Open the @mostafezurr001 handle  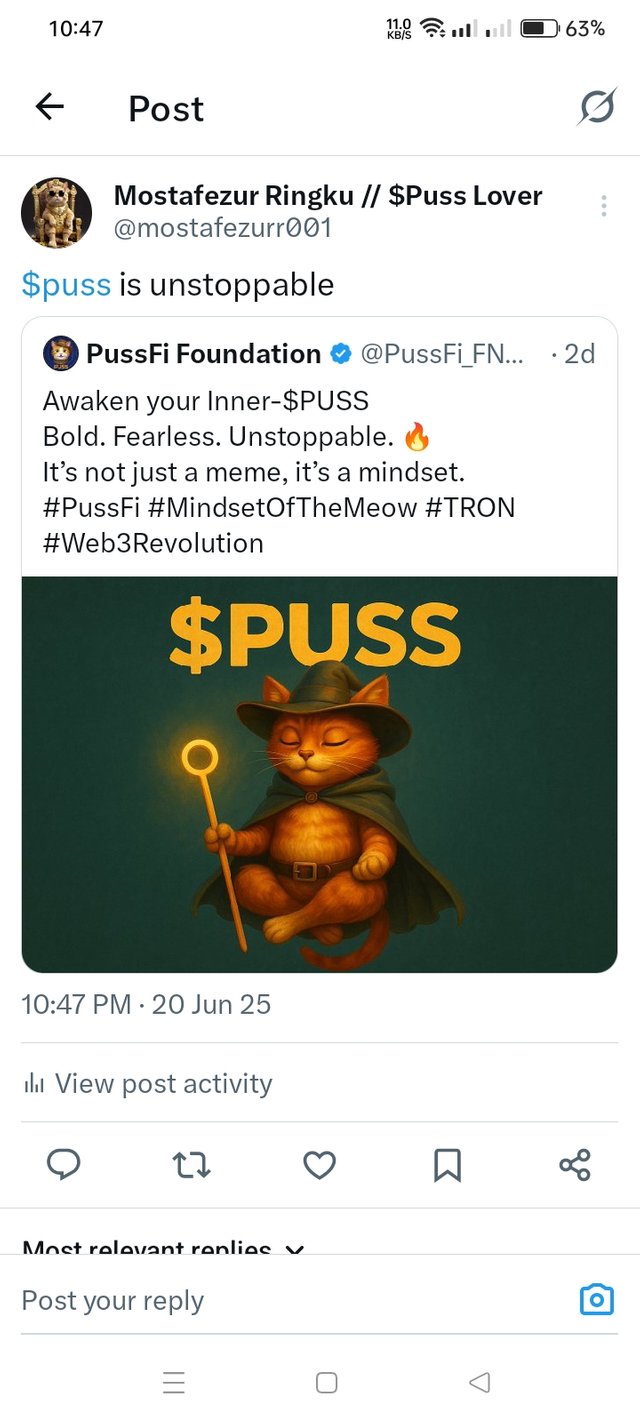[x=222, y=228]
